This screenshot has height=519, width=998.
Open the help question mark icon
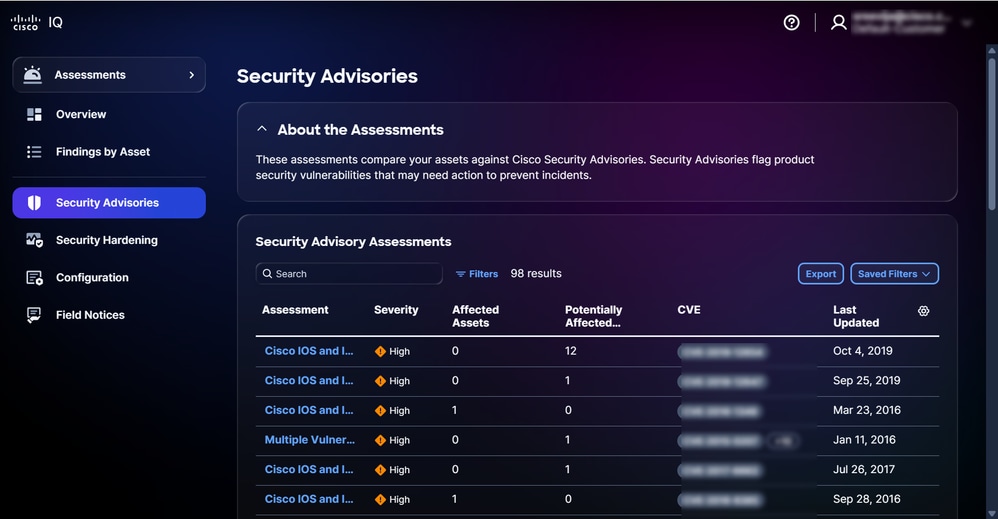(x=791, y=23)
